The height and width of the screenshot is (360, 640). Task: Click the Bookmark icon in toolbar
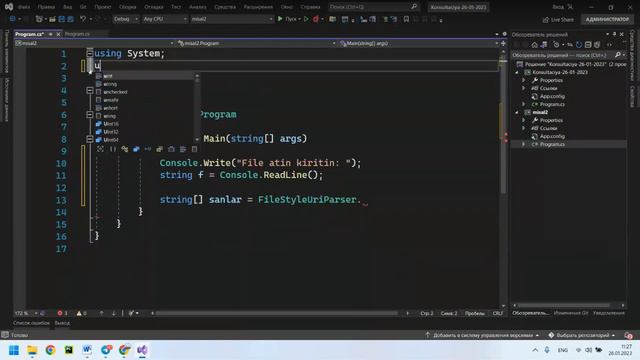(406, 19)
